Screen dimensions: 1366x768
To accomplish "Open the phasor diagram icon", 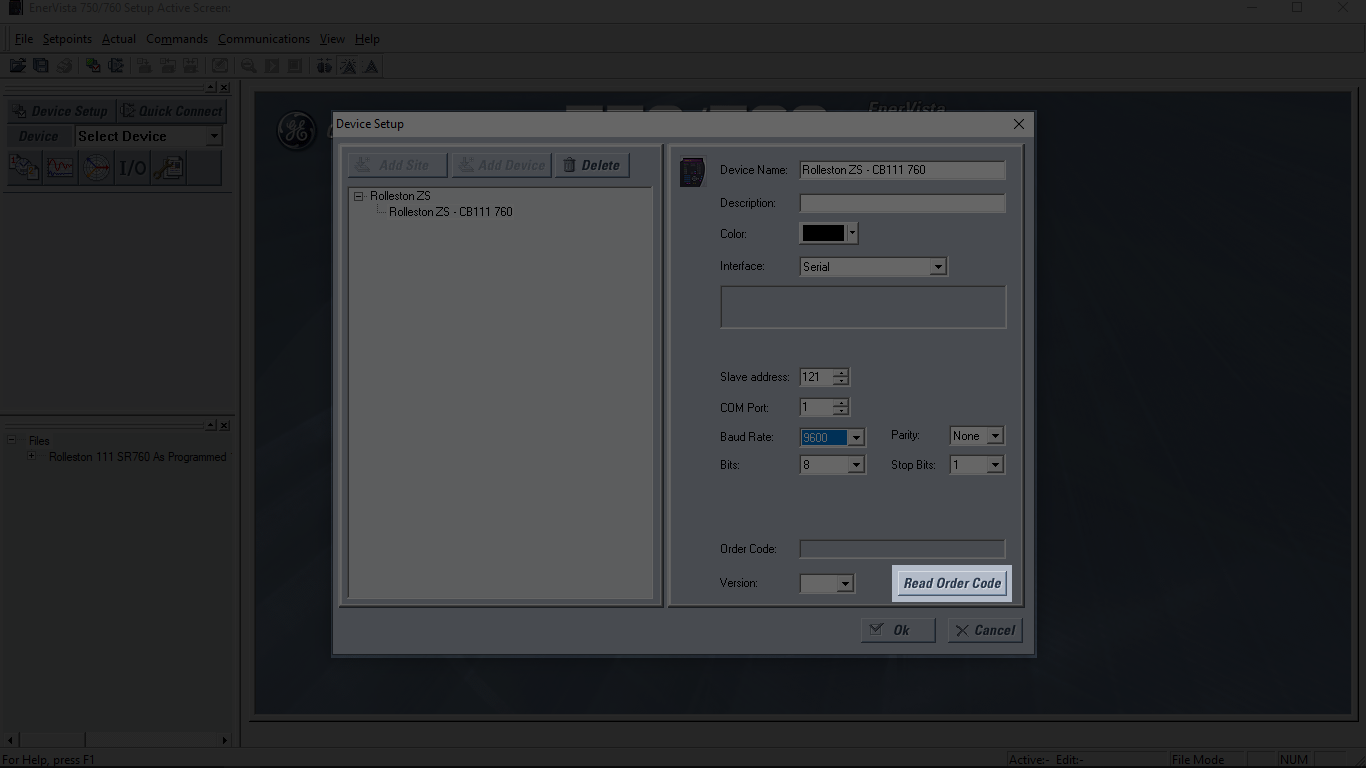I will click(x=96, y=167).
